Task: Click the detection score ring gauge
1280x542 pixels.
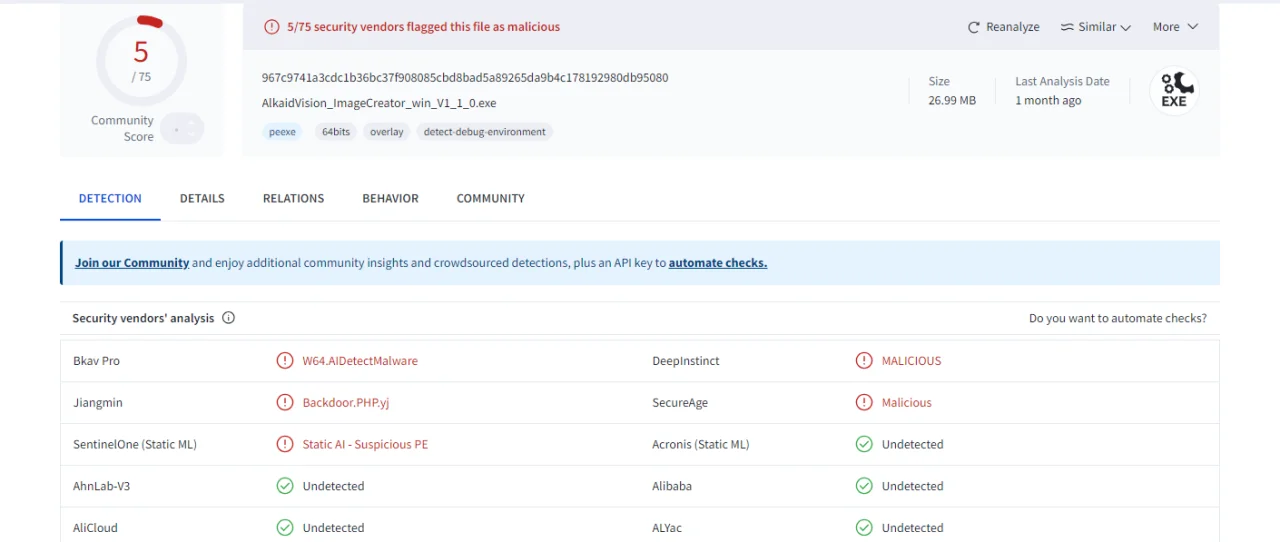Action: (x=141, y=60)
